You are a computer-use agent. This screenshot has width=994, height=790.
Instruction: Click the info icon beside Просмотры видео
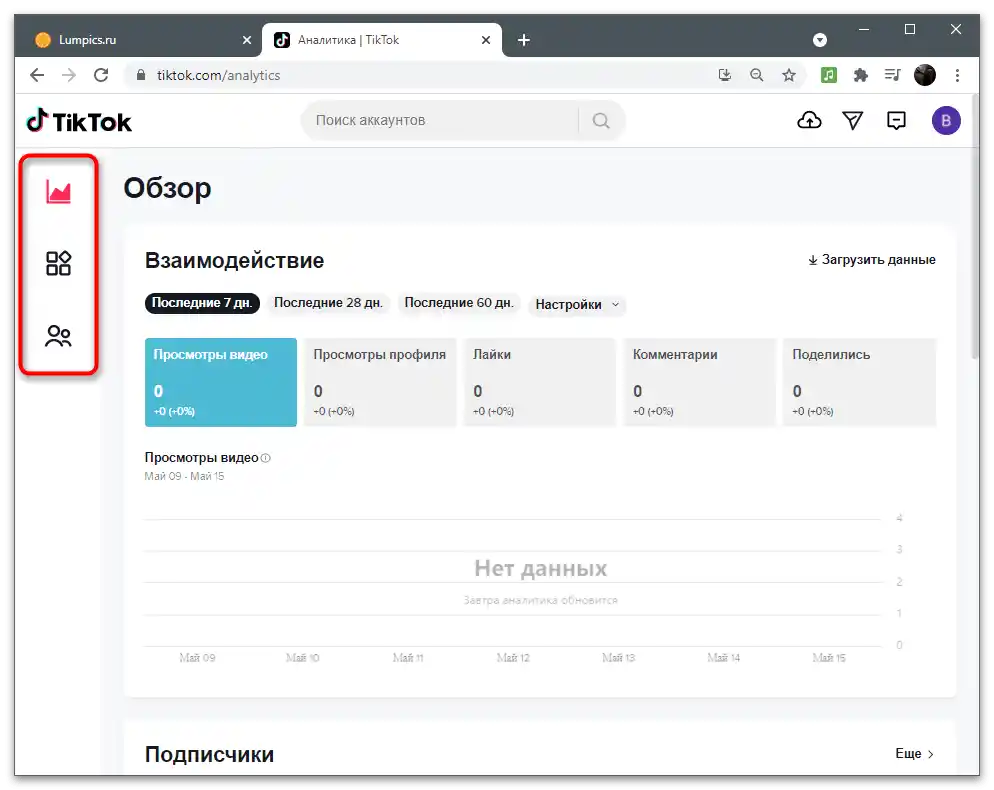266,458
